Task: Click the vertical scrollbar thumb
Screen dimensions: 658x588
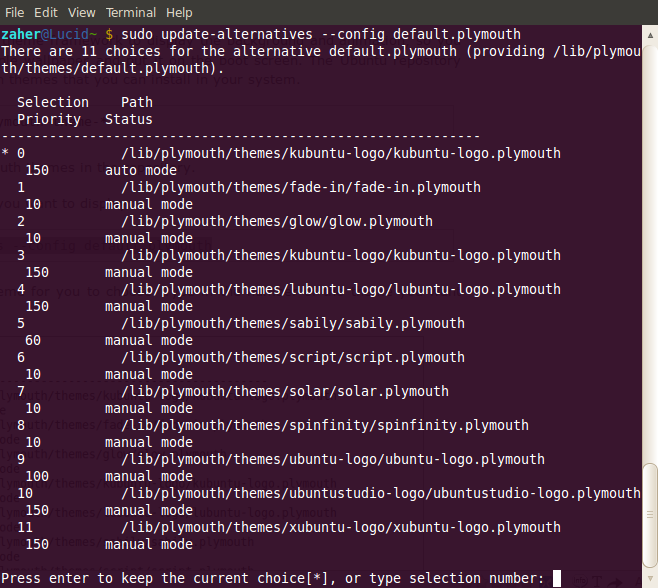Action: point(650,515)
